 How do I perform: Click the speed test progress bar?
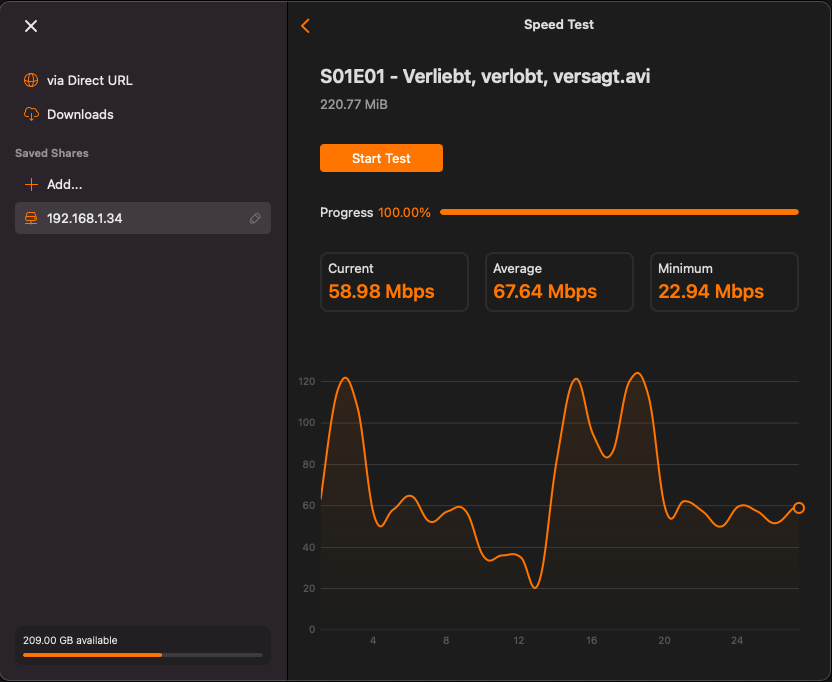(618, 212)
